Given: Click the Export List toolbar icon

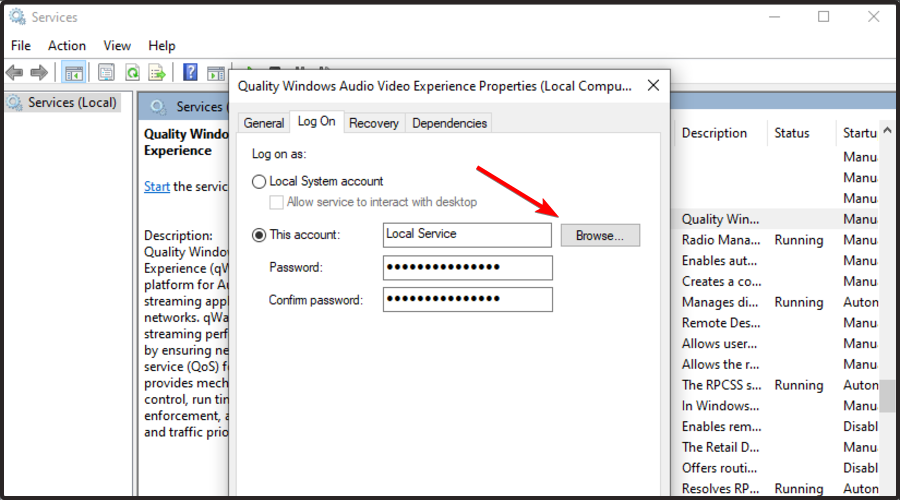Looking at the screenshot, I should pyautogui.click(x=157, y=73).
